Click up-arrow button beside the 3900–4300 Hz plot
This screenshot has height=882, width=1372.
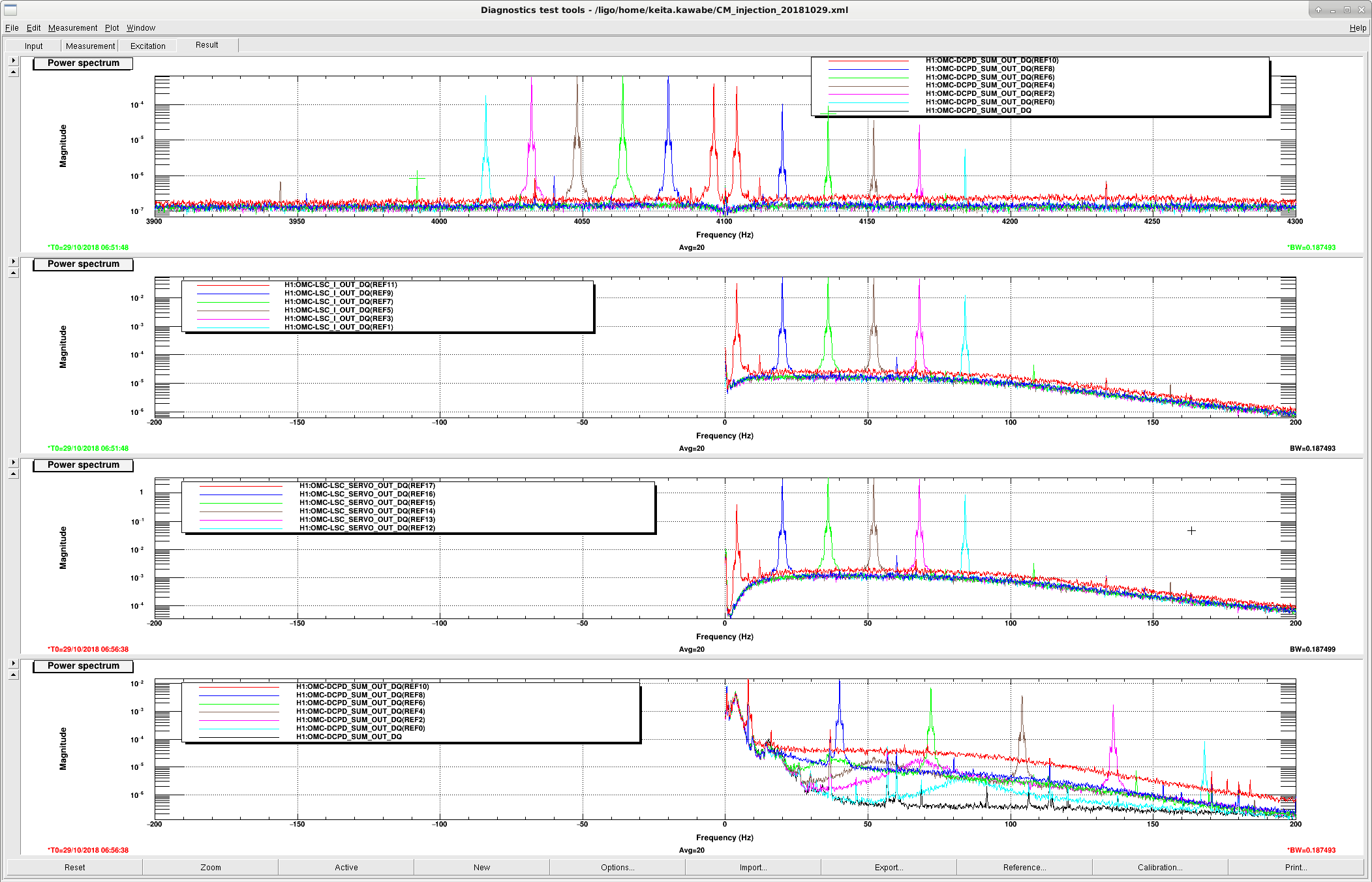click(14, 72)
